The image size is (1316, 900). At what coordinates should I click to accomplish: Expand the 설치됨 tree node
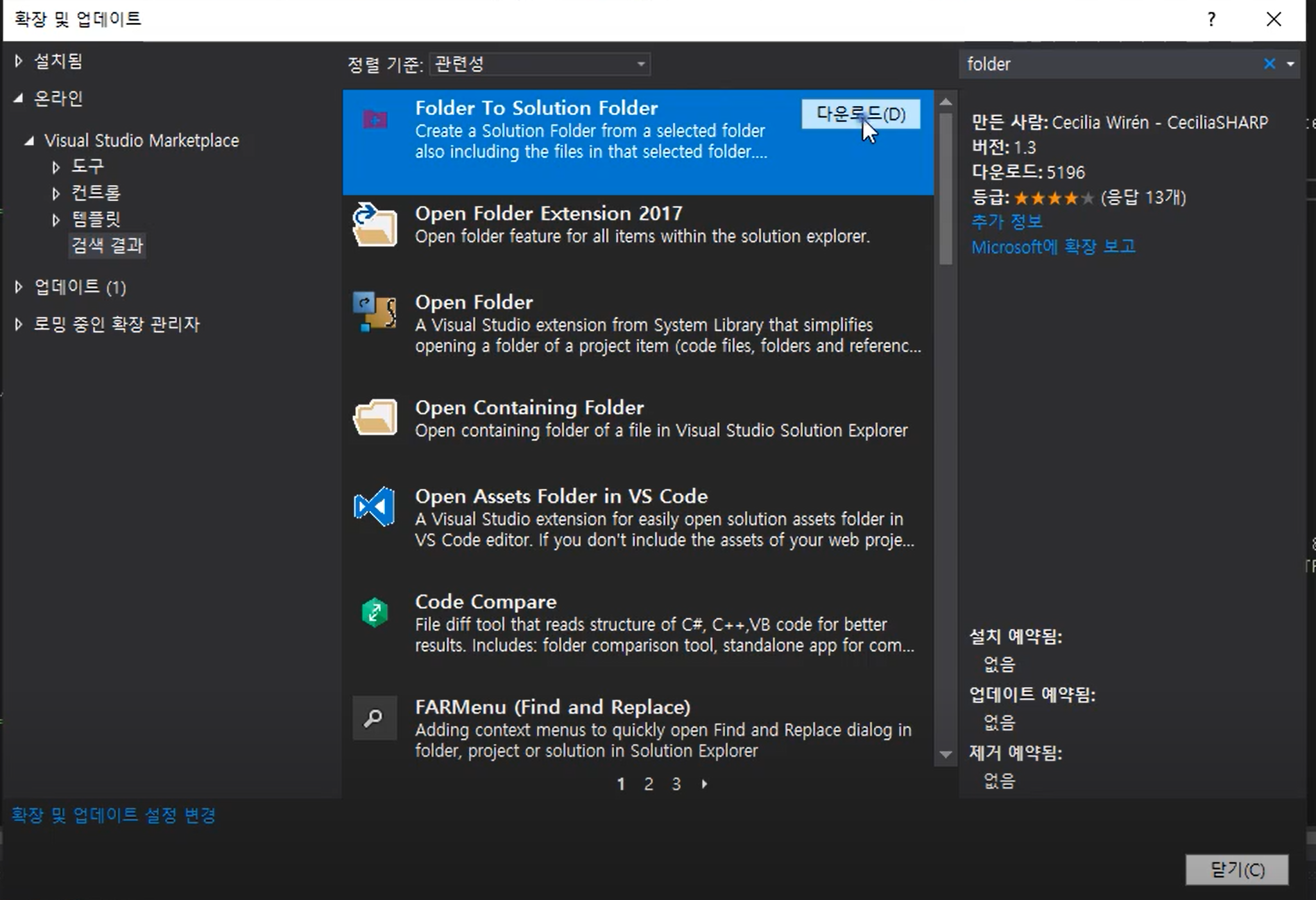point(18,61)
